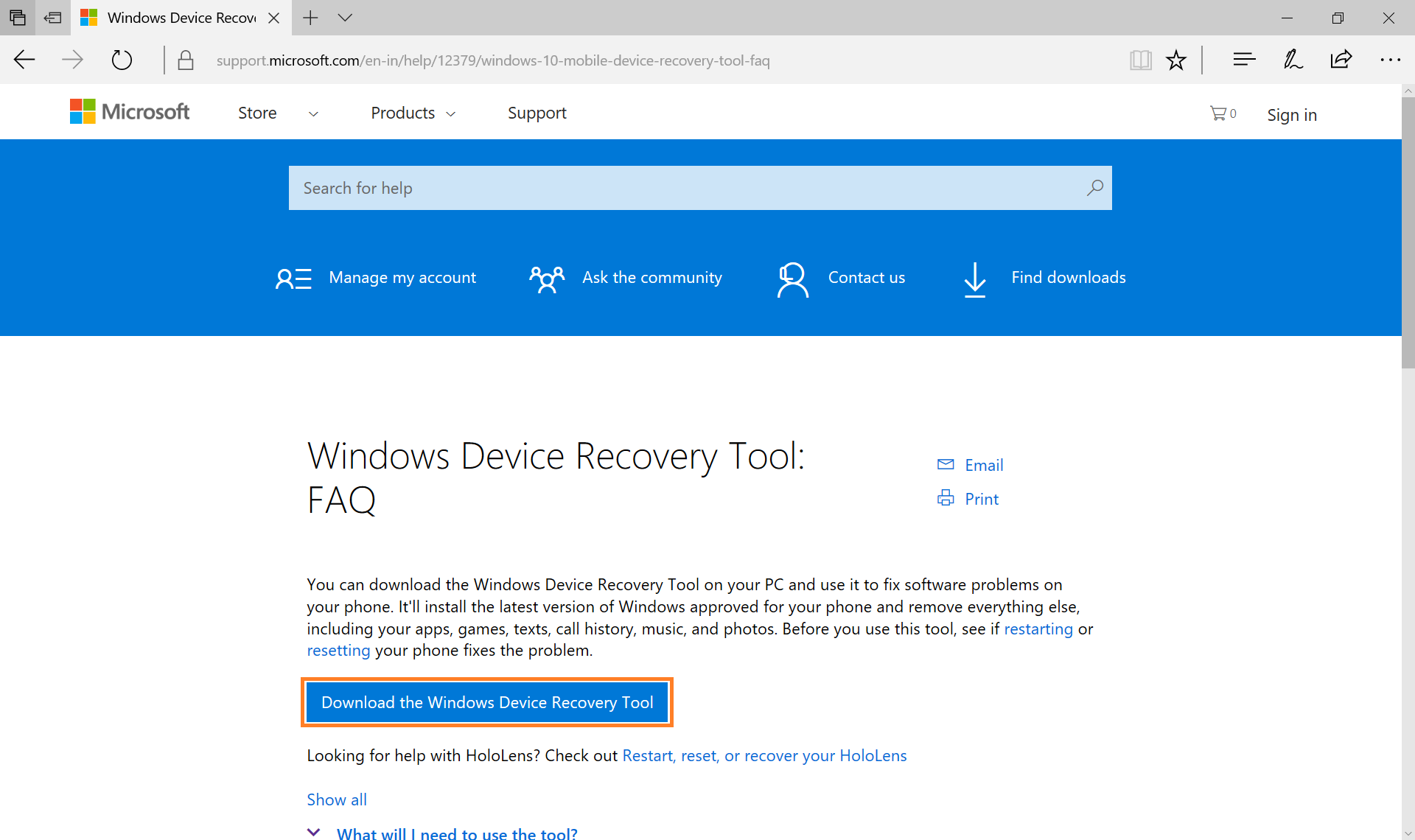Open the Hub favorites list icon
Image resolution: width=1415 pixels, height=840 pixels.
[x=1244, y=60]
